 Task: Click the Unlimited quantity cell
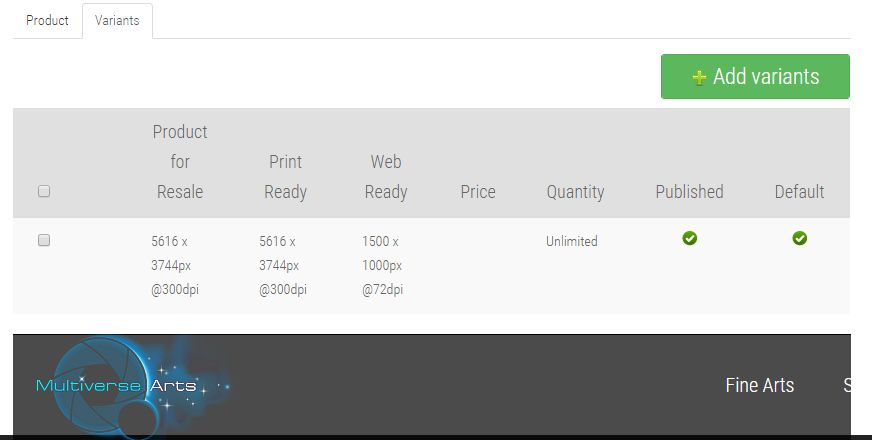(x=572, y=241)
